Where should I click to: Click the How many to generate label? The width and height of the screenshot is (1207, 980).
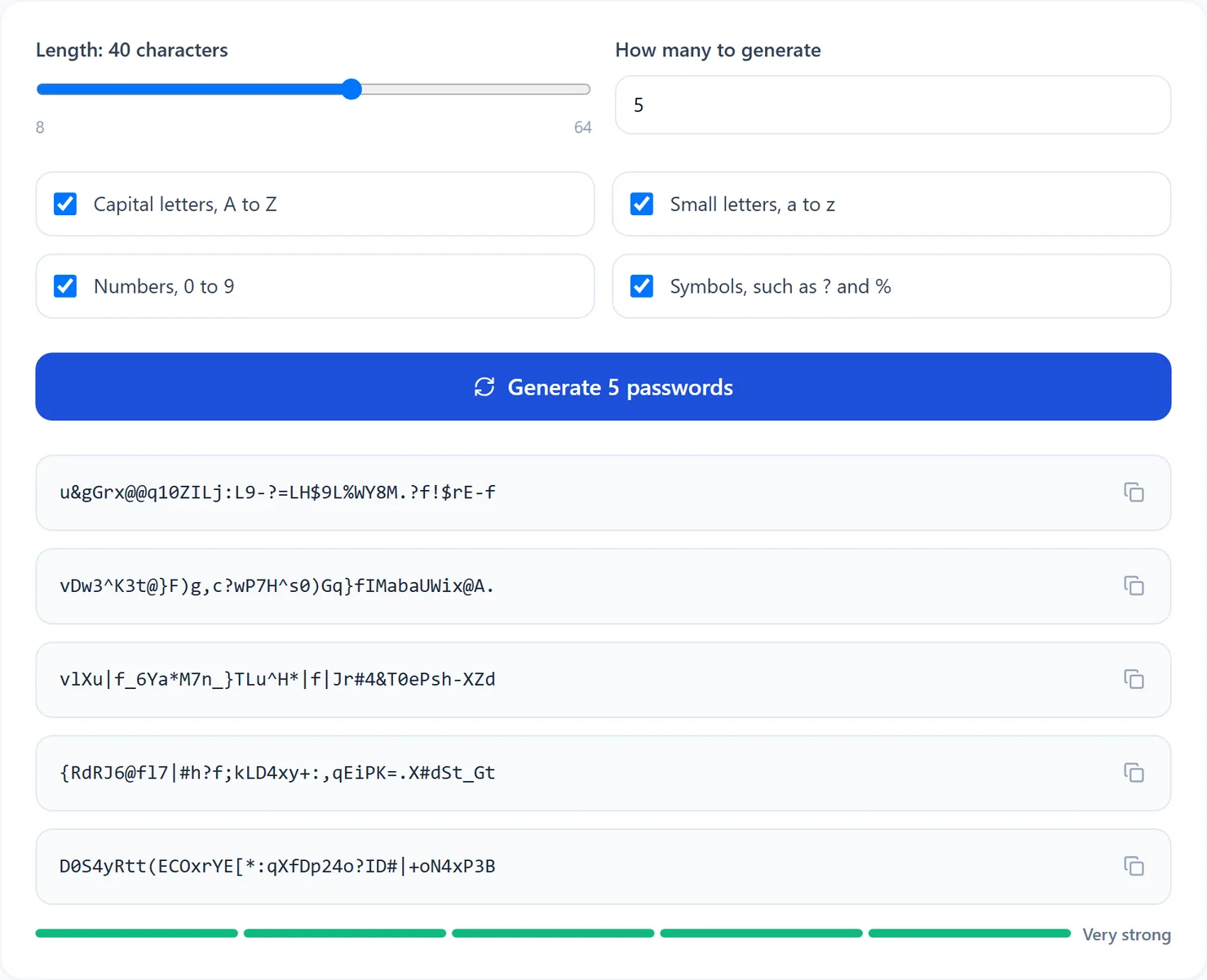click(x=718, y=50)
